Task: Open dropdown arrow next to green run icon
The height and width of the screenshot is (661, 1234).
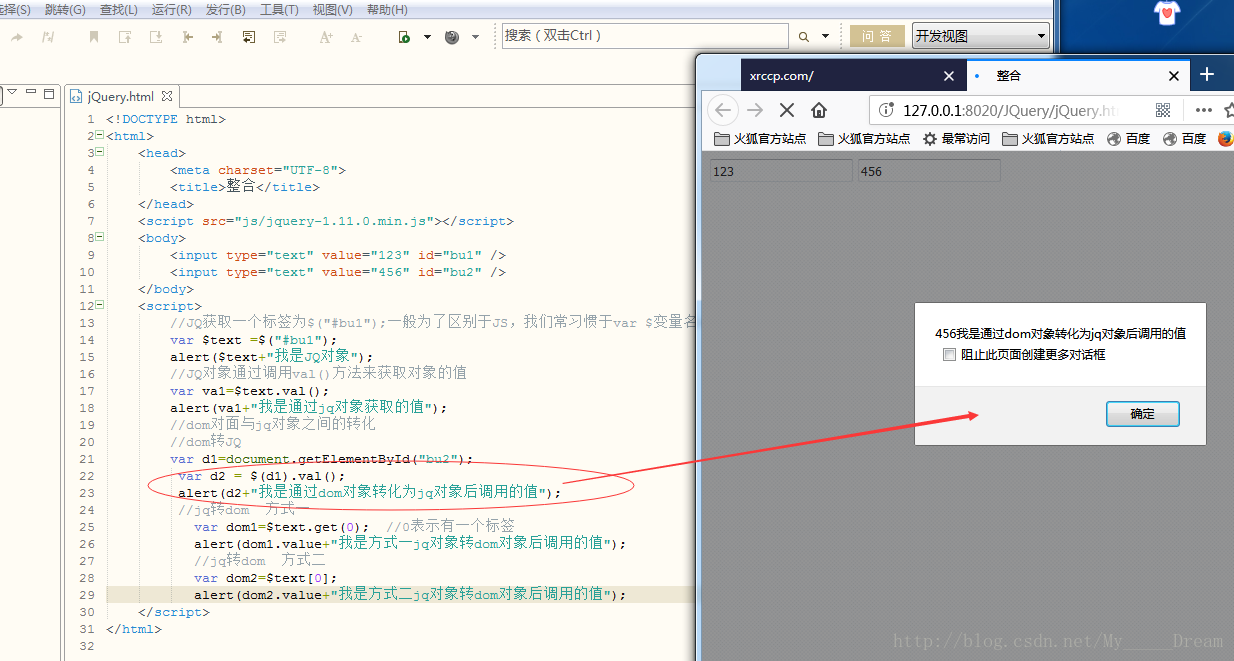Action: (427, 37)
